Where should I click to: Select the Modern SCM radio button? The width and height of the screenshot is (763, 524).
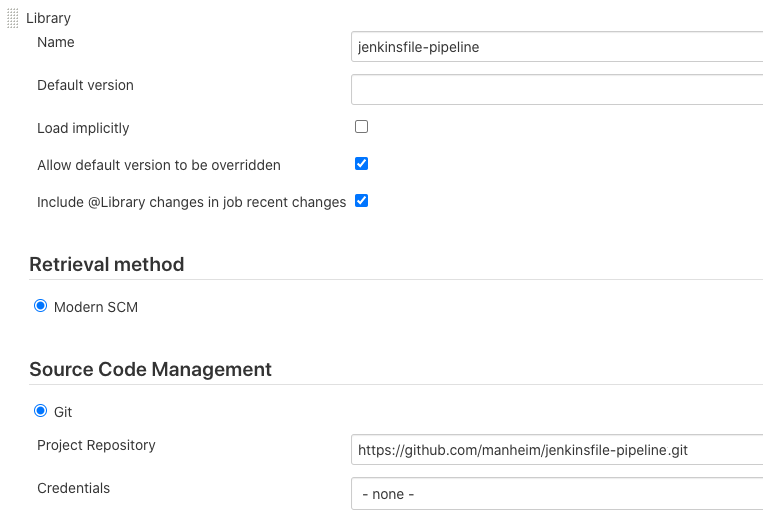pos(41,306)
